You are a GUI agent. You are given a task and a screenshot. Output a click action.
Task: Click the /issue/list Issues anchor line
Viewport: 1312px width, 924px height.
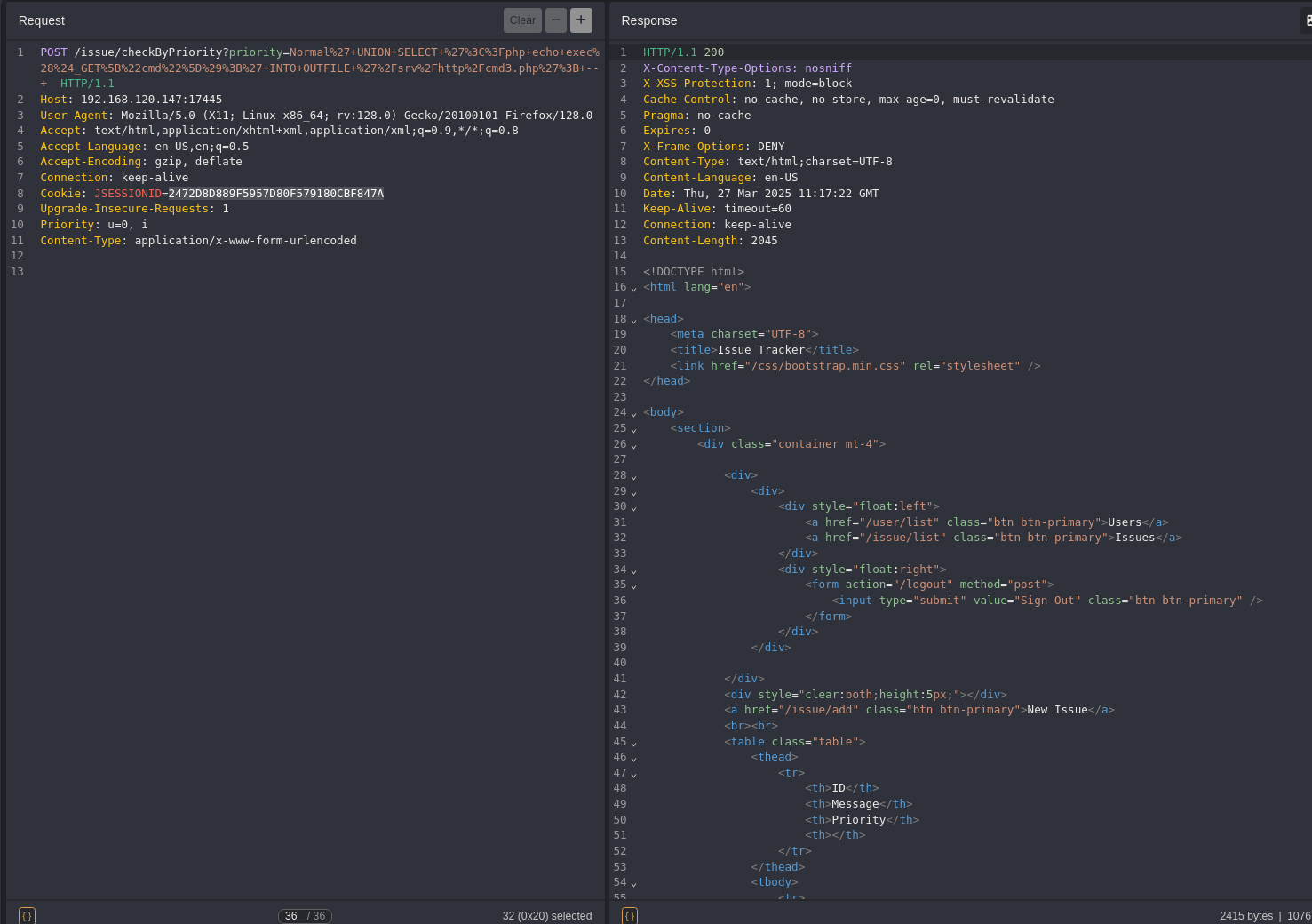point(994,538)
